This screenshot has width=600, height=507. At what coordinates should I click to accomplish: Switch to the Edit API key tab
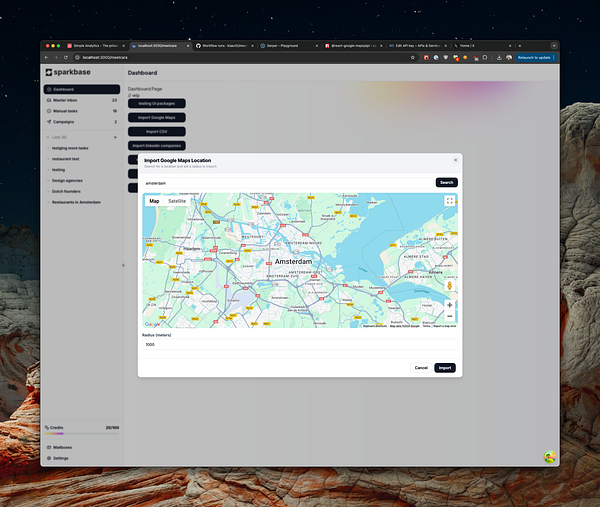[x=417, y=46]
